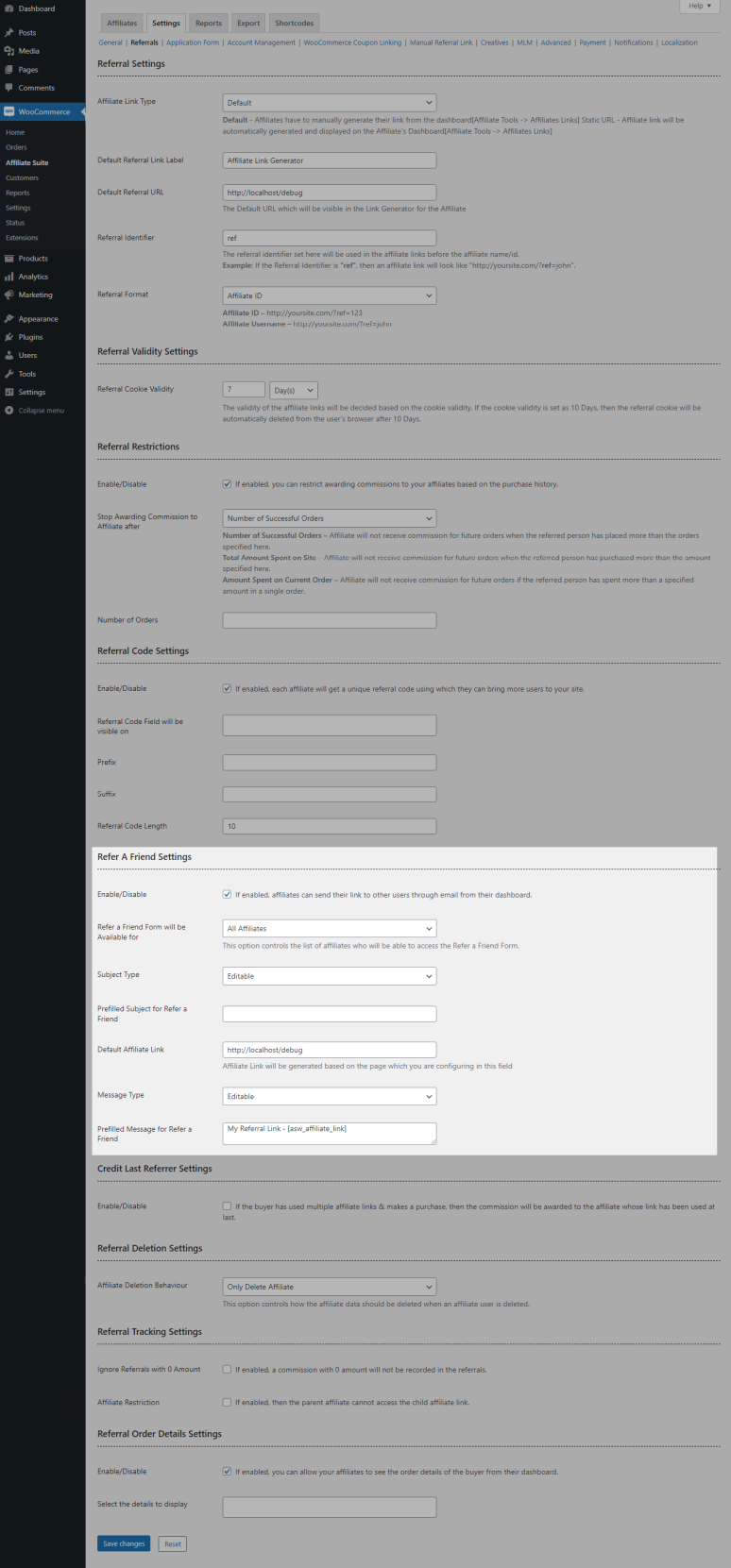Viewport: 731px width, 1568px height.
Task: Toggle Referral Code Settings enable checkbox
Action: pos(227,688)
